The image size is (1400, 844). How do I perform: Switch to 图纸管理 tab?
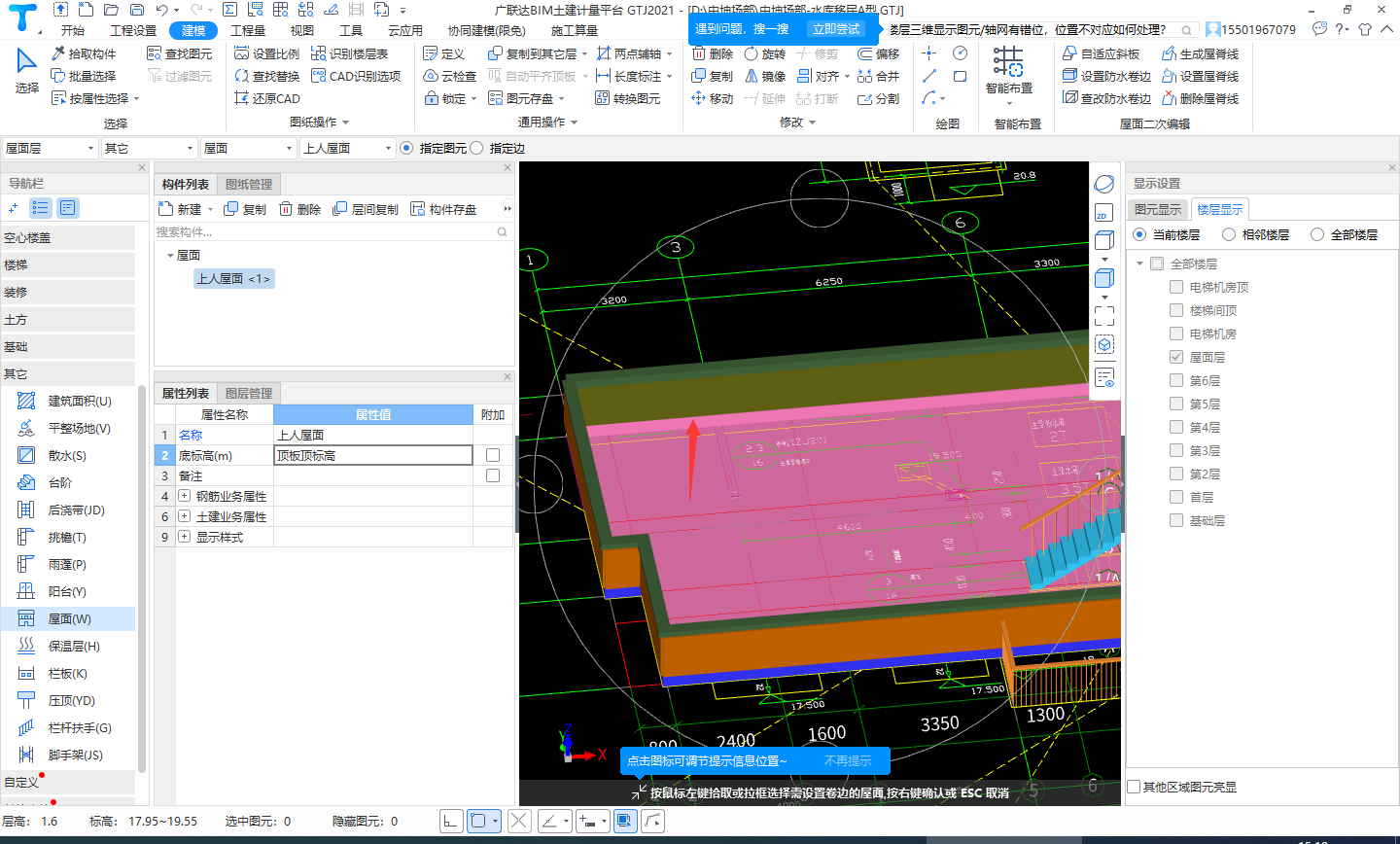click(249, 184)
